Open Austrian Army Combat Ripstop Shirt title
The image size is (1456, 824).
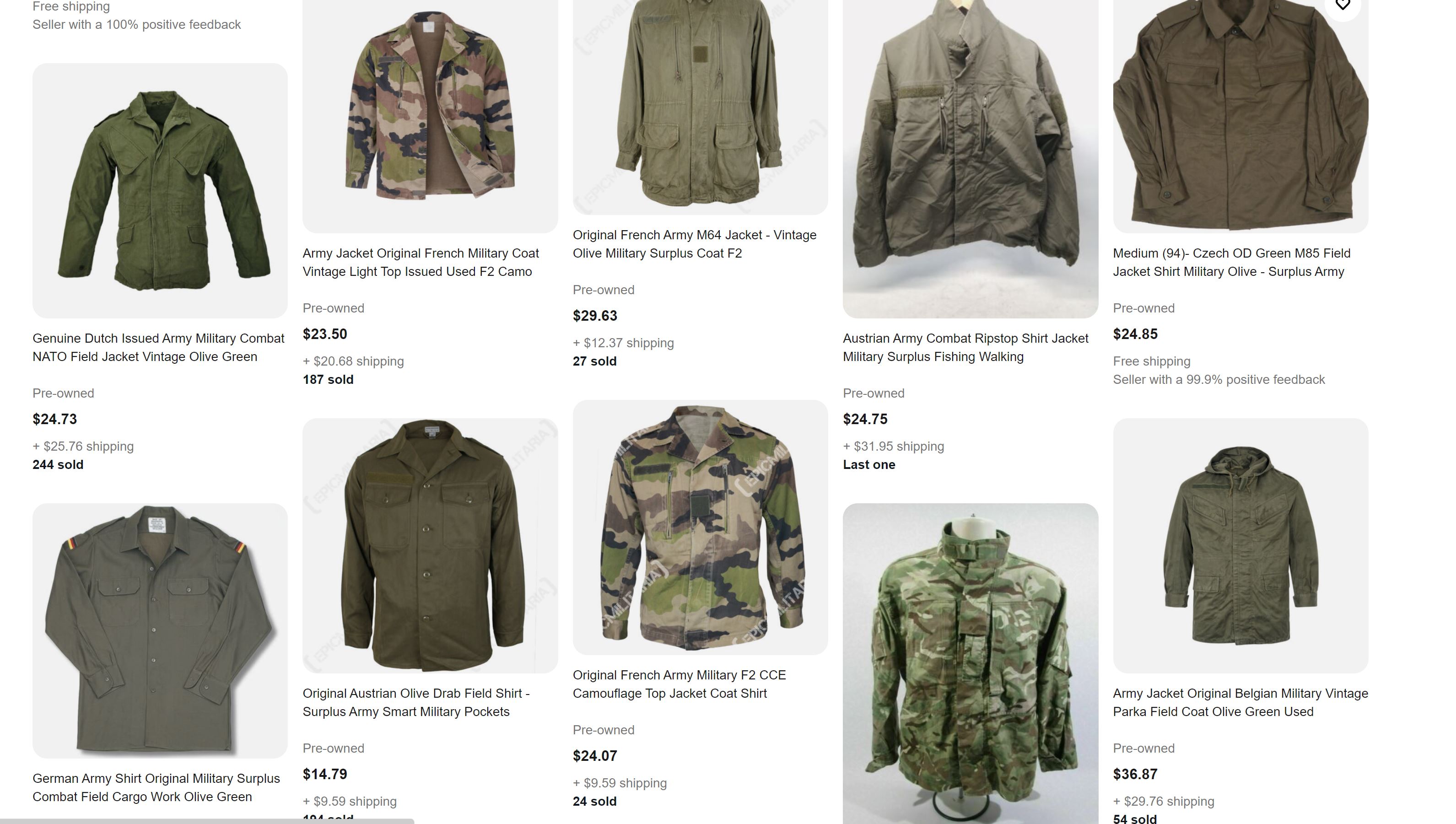965,347
